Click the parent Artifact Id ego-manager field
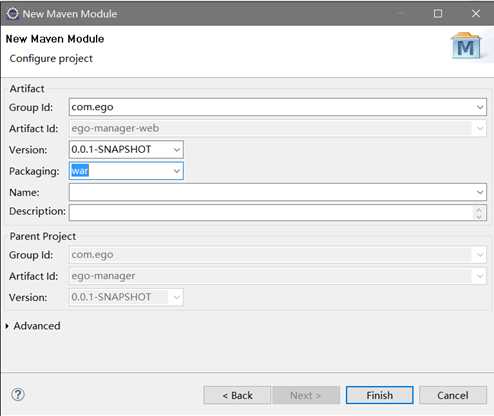This screenshot has width=494, height=416. point(278,276)
